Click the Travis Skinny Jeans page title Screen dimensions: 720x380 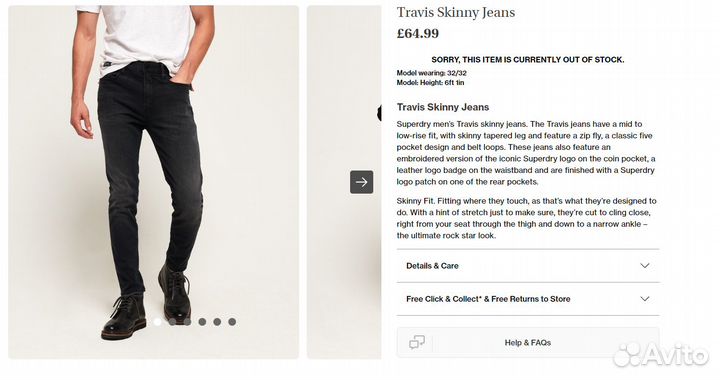(456, 13)
